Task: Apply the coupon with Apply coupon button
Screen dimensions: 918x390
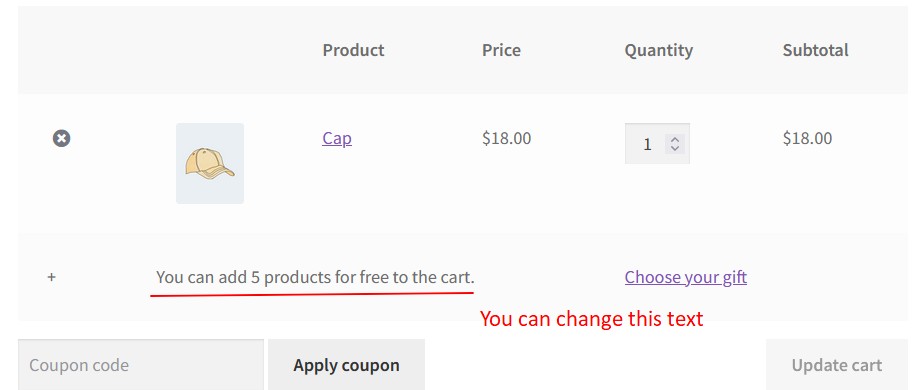Action: coord(347,365)
